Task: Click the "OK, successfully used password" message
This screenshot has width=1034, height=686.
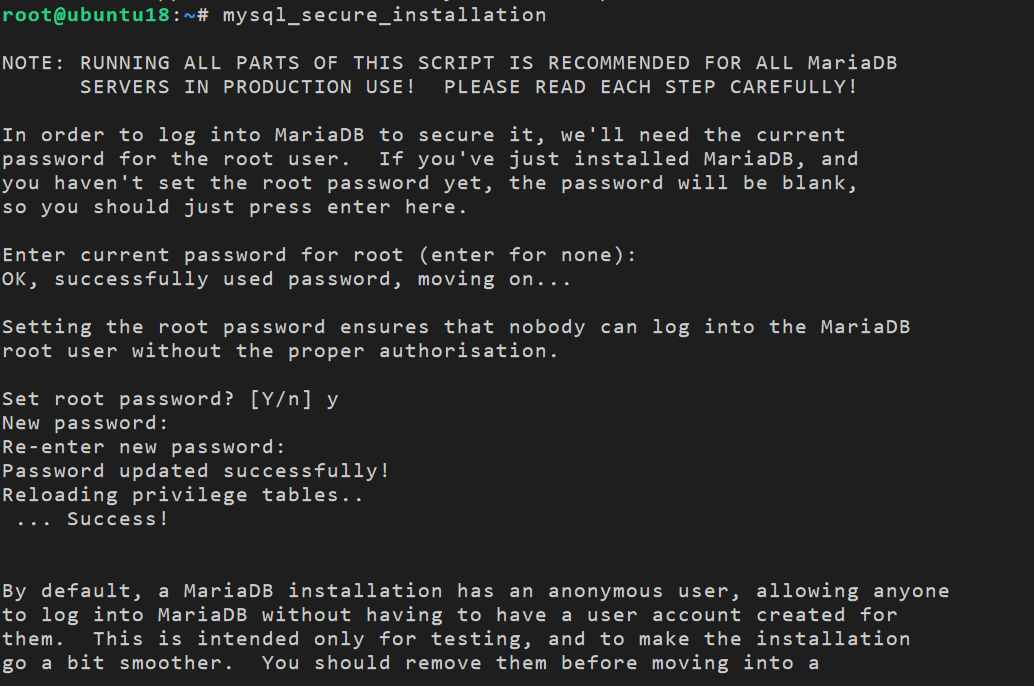Action: click(286, 279)
